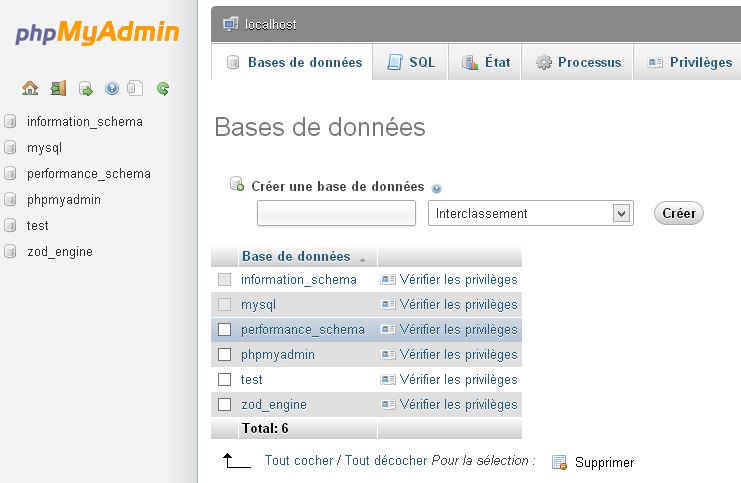Open performance_schema in the sidebar
Image resolution: width=741 pixels, height=483 pixels.
pos(89,173)
